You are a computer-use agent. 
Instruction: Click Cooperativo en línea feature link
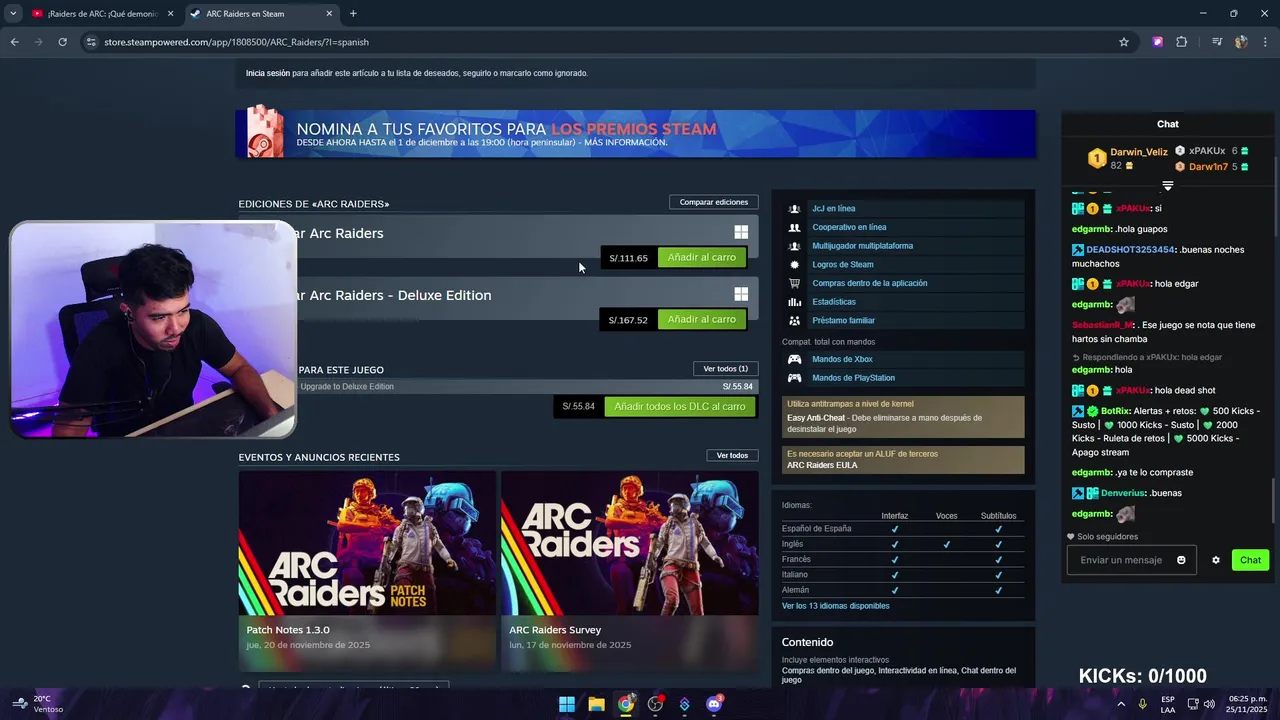(x=849, y=228)
